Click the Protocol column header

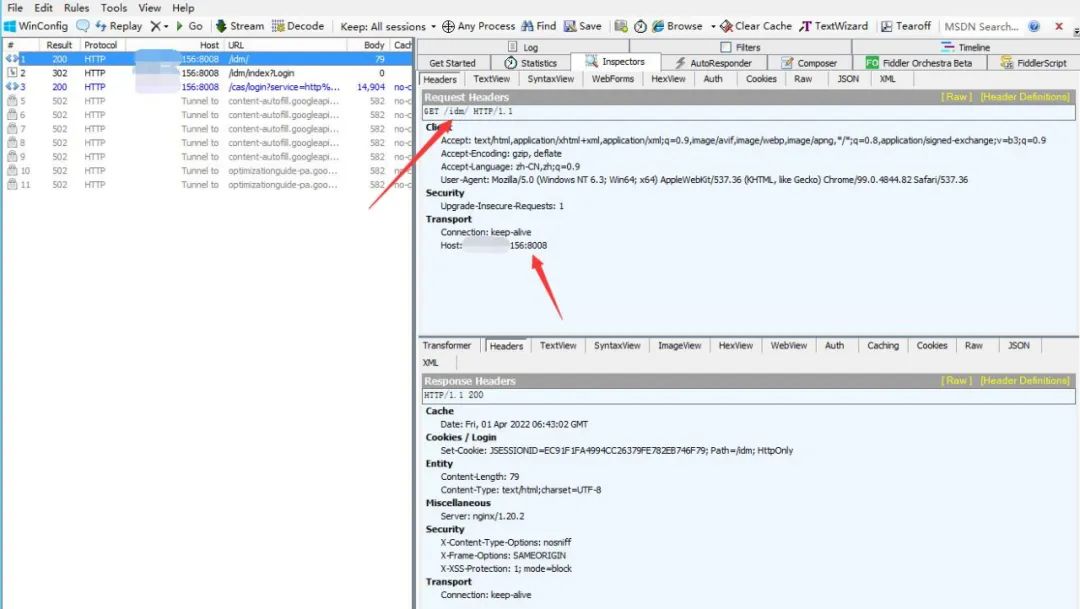[101, 45]
